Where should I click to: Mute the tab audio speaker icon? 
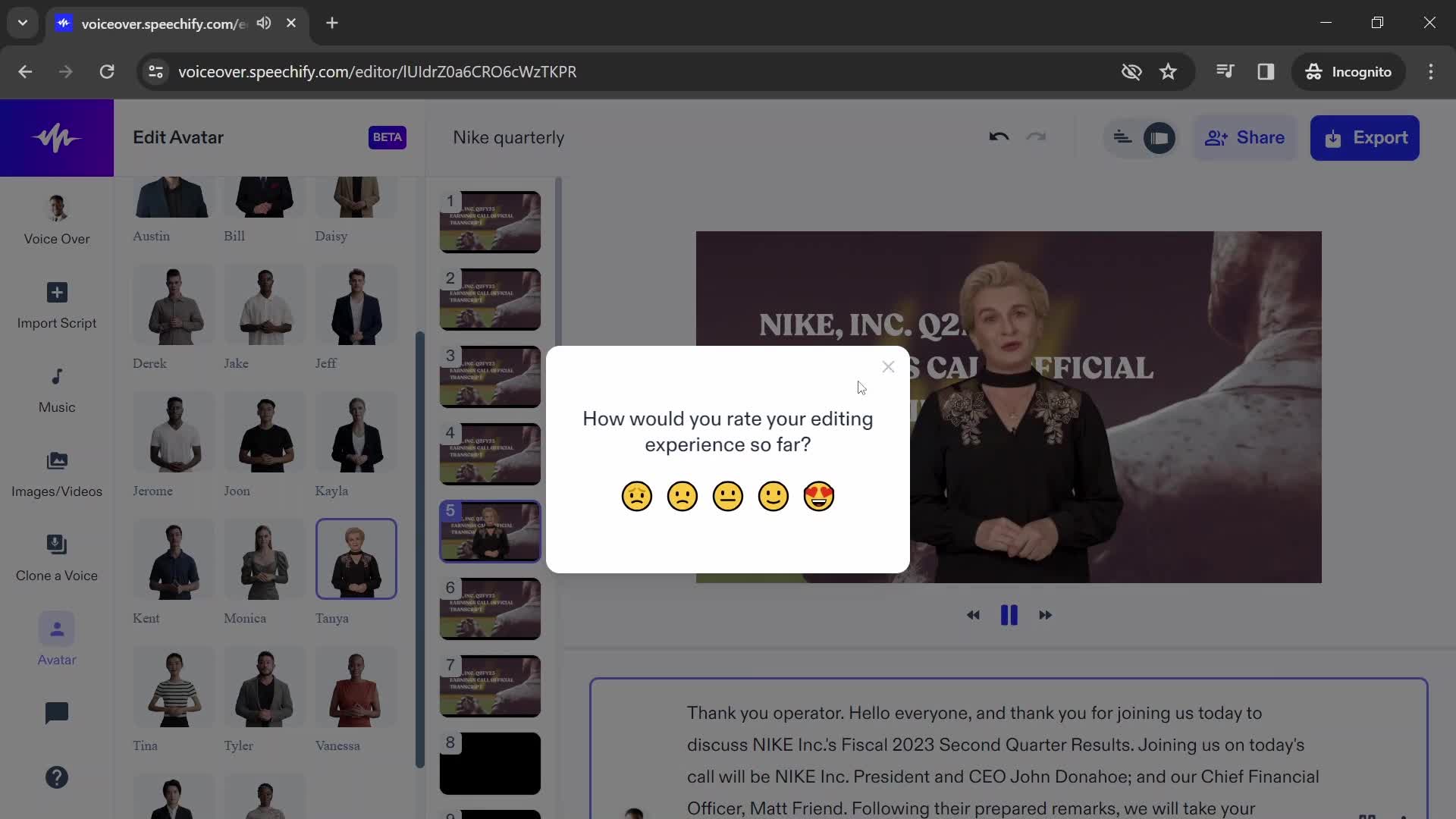coord(264,23)
